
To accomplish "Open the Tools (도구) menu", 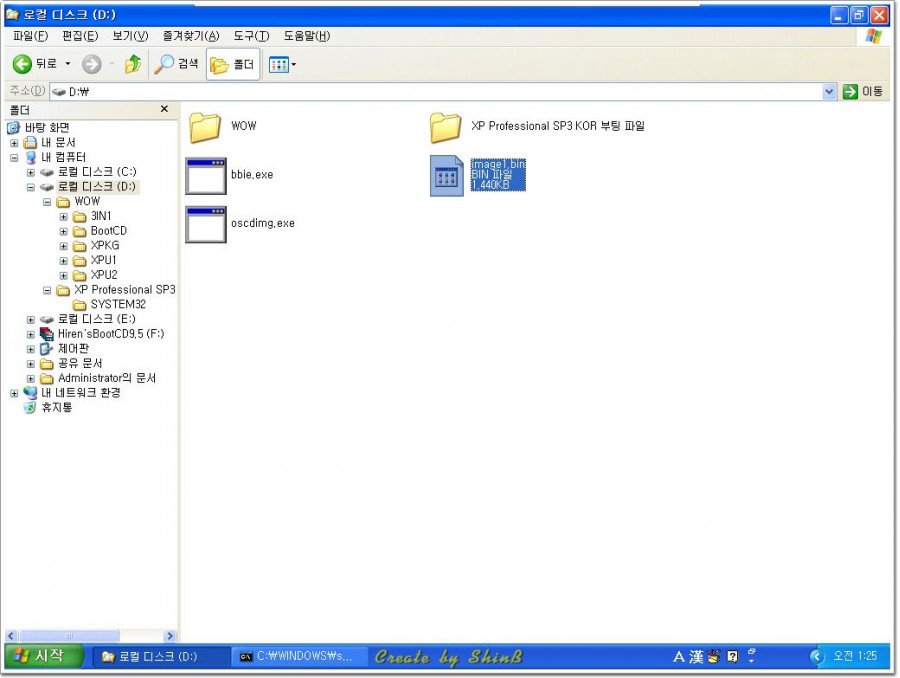I will [251, 36].
